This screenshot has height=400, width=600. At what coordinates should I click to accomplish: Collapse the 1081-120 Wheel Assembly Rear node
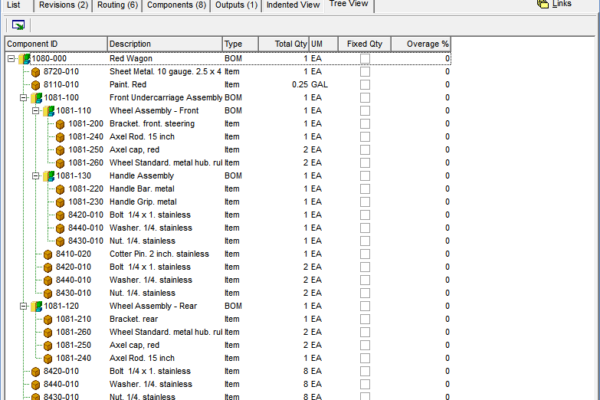(x=23, y=306)
